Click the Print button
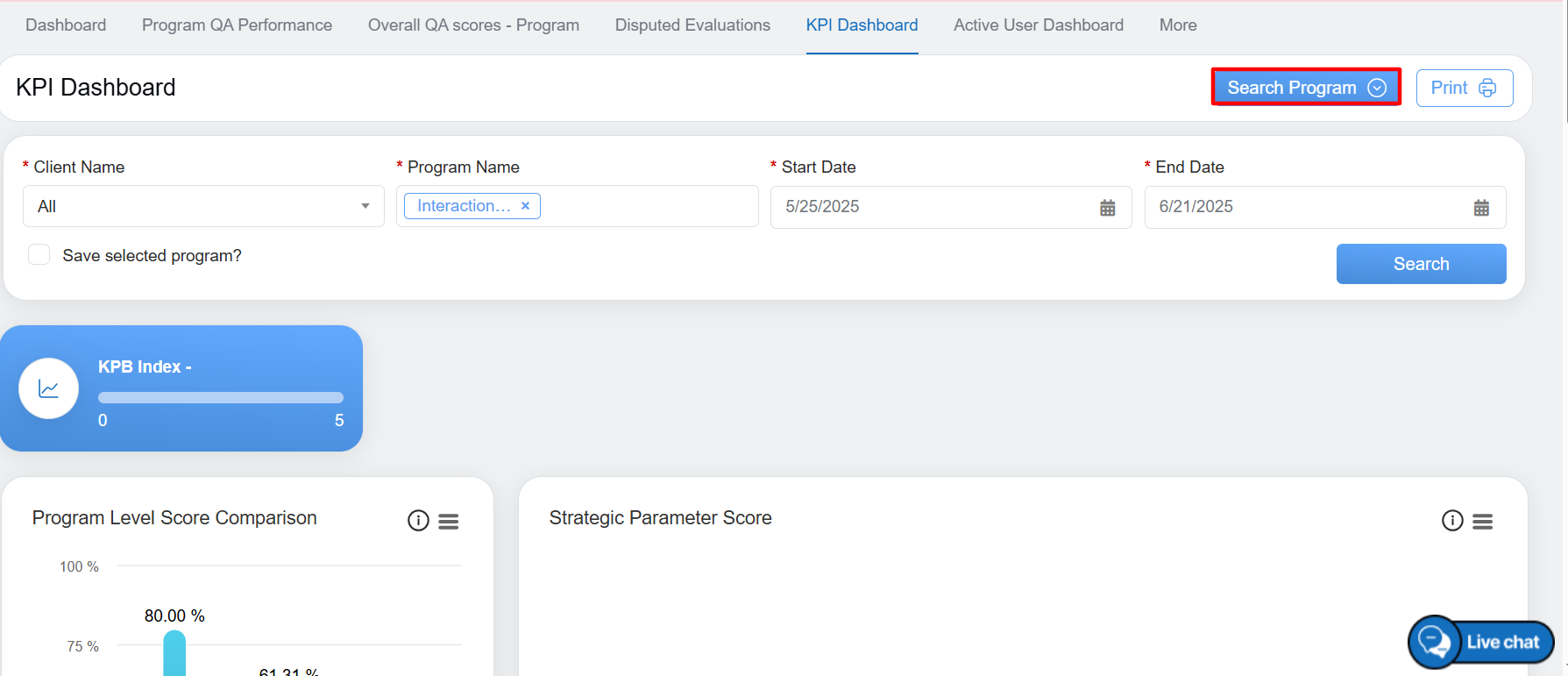This screenshot has height=676, width=1568. (1465, 88)
